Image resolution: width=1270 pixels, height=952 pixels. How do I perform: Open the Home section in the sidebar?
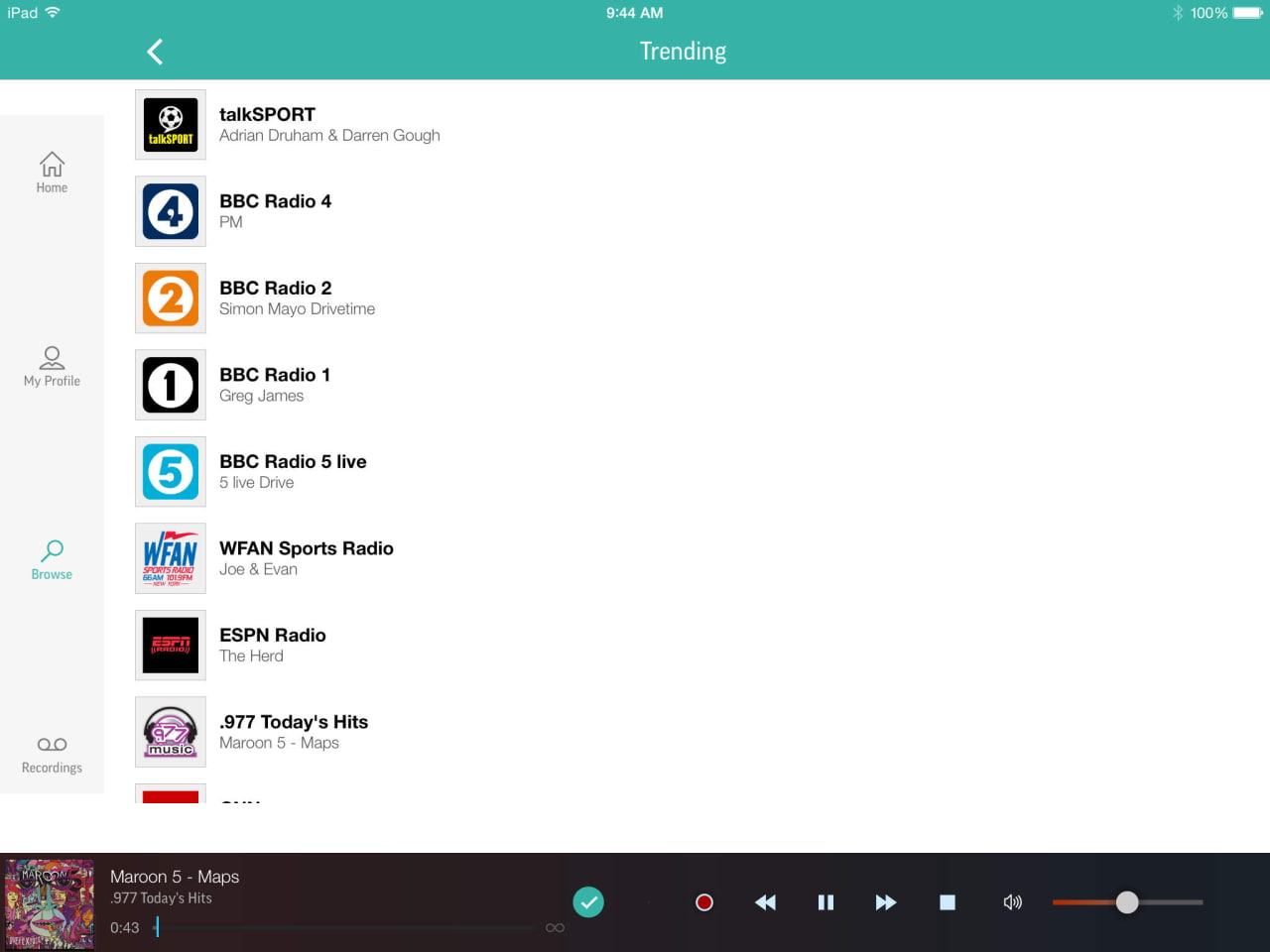(52, 169)
